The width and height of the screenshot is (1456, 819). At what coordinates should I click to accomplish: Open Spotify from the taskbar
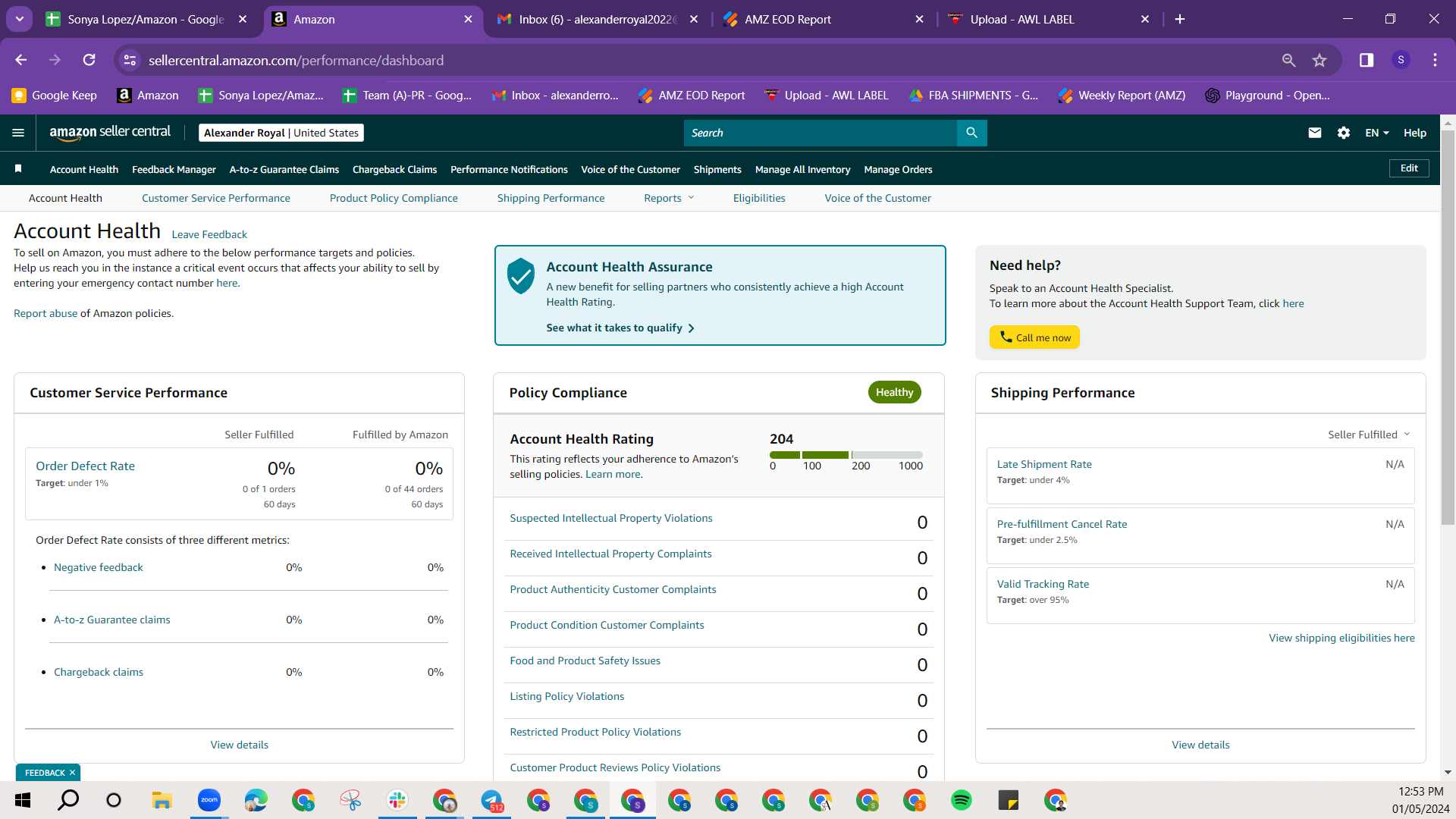tap(961, 800)
